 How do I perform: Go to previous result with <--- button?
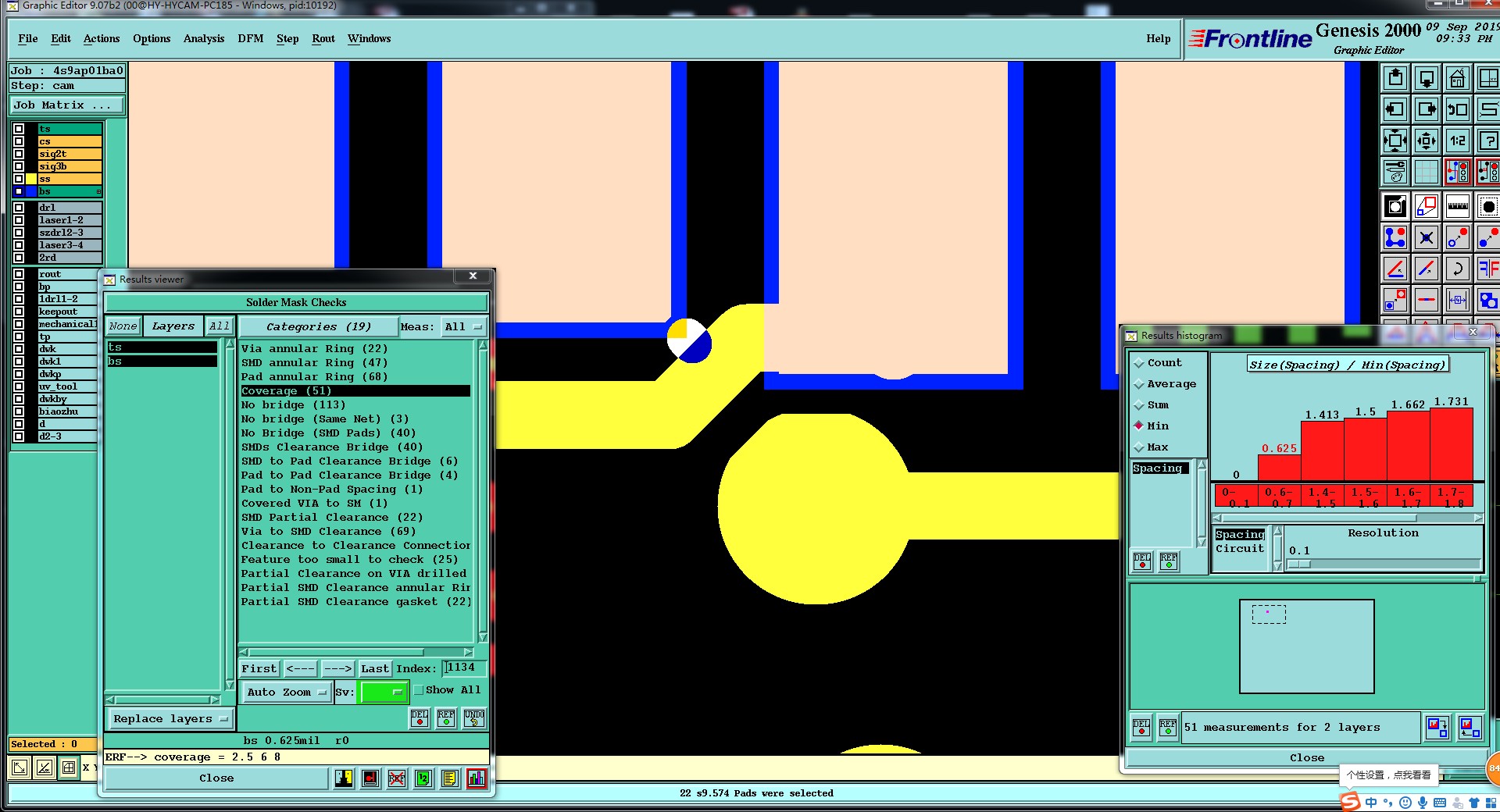tap(300, 668)
